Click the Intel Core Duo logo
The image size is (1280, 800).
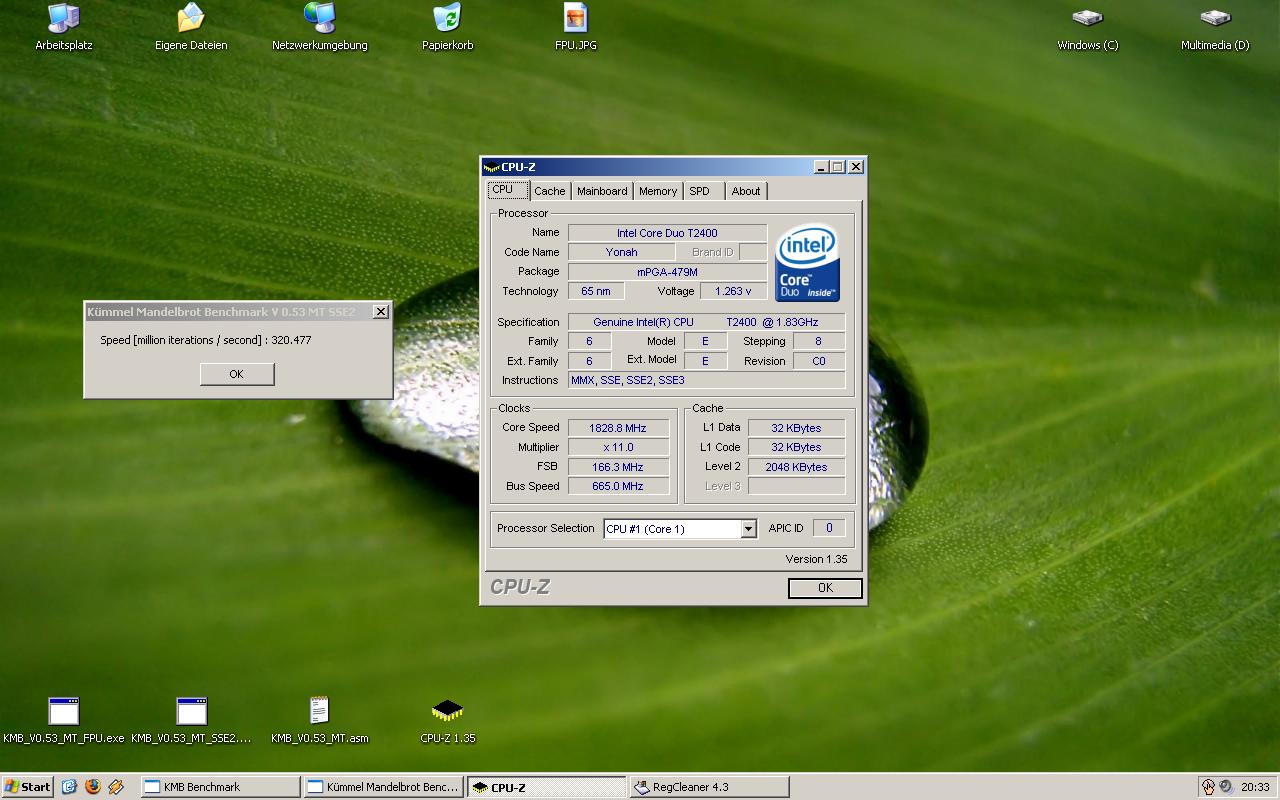click(x=808, y=263)
